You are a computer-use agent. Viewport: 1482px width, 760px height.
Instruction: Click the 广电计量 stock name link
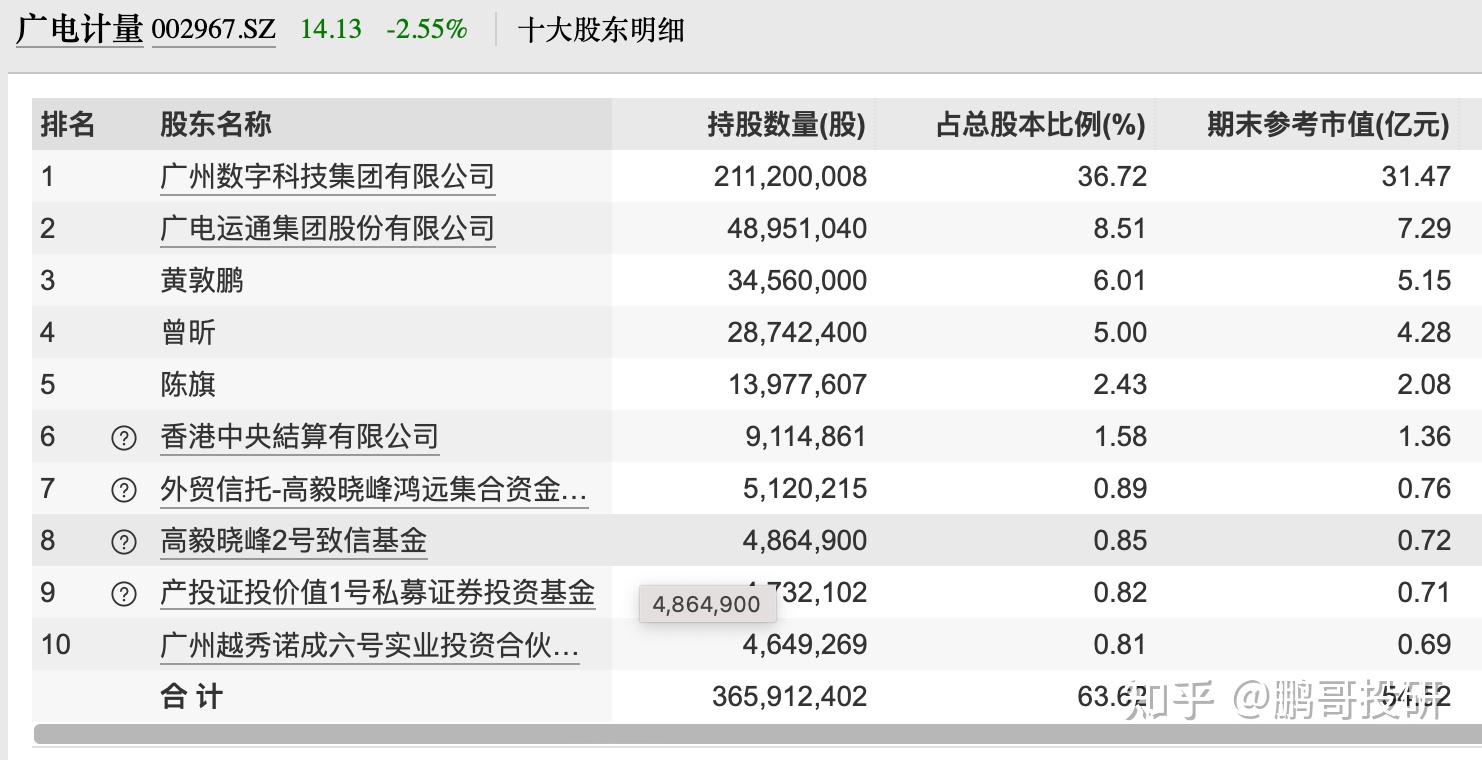79,29
